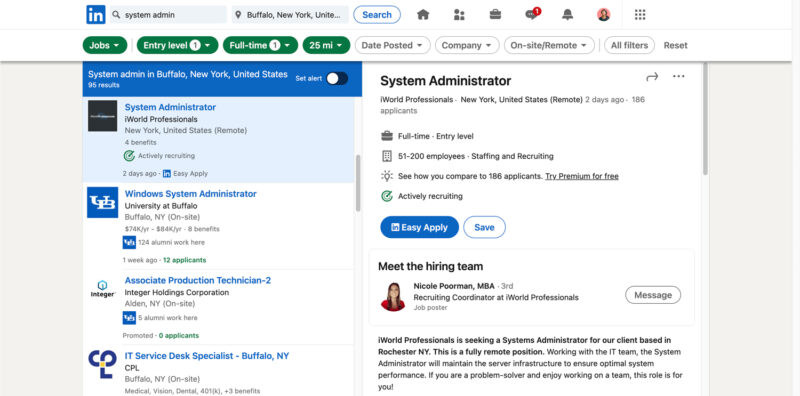Click 'Integer Holdings Corporation' company name

tap(177, 292)
